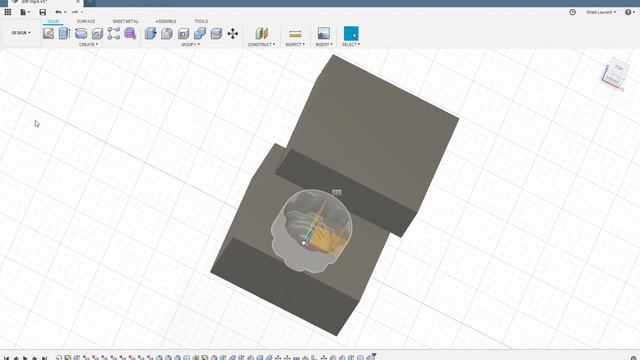Click the Insert image icon
640x360 pixels.
pos(324,33)
